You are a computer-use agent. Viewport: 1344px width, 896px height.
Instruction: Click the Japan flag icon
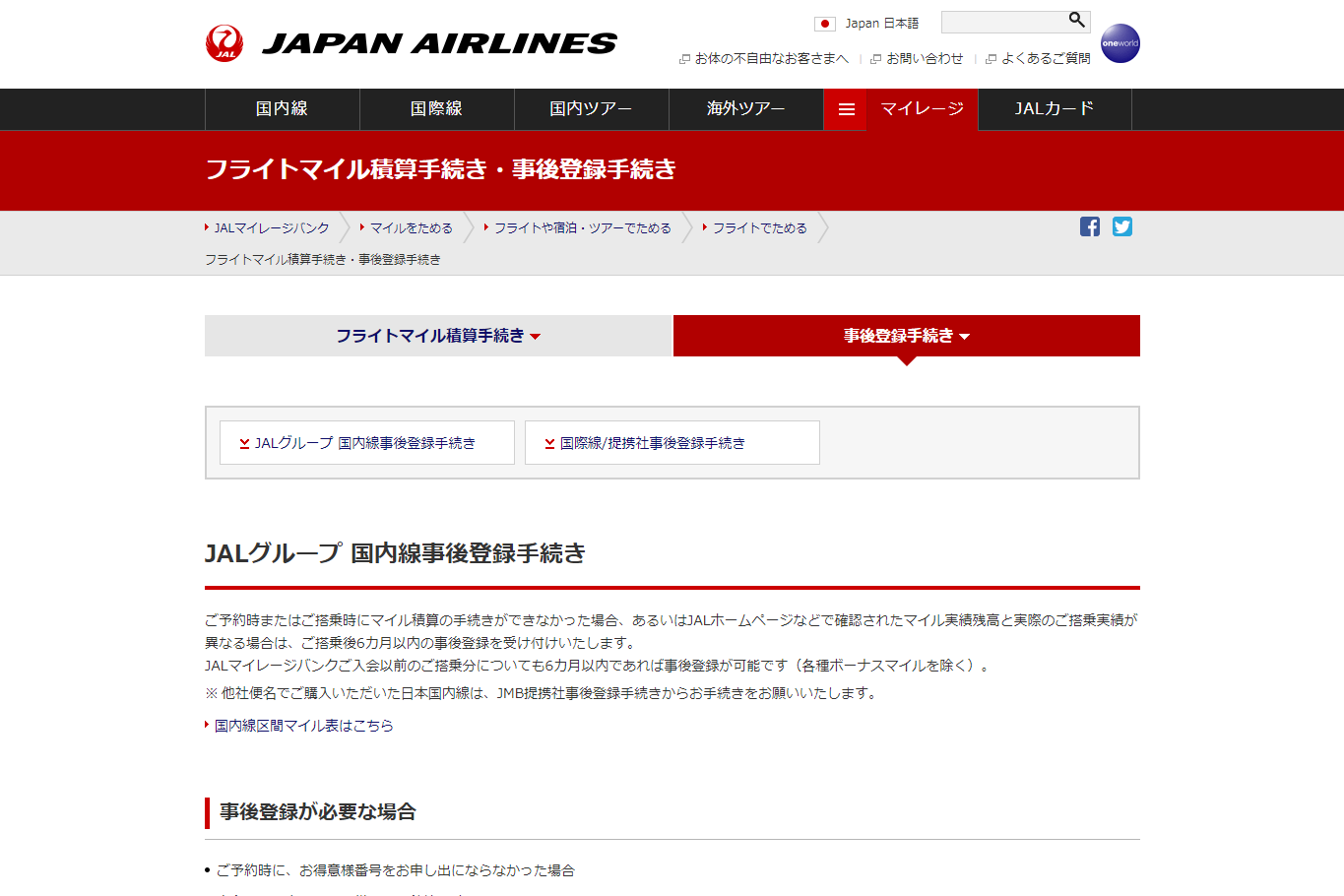pos(825,24)
